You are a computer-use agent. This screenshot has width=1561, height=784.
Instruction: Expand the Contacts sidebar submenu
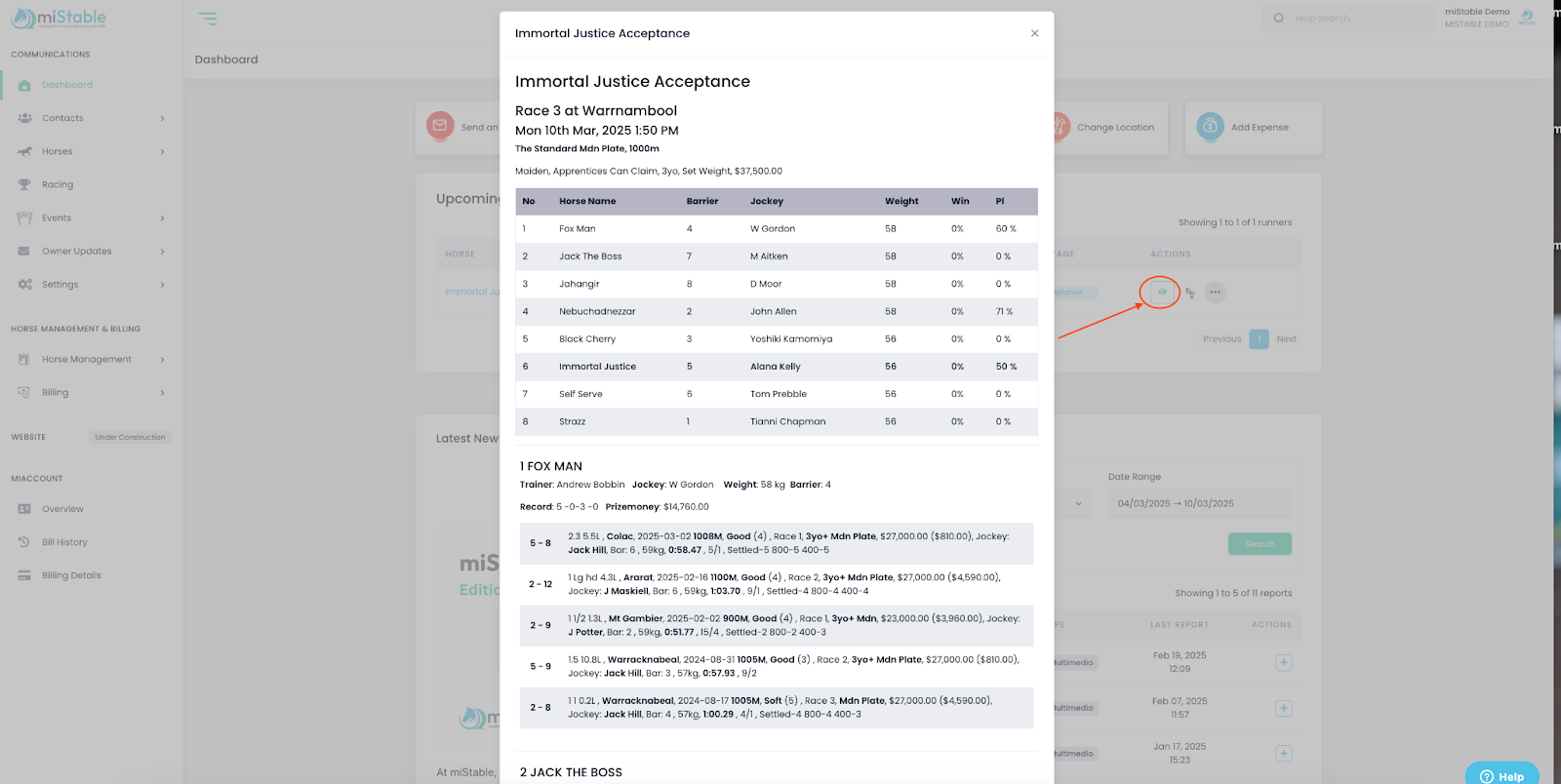coord(162,119)
